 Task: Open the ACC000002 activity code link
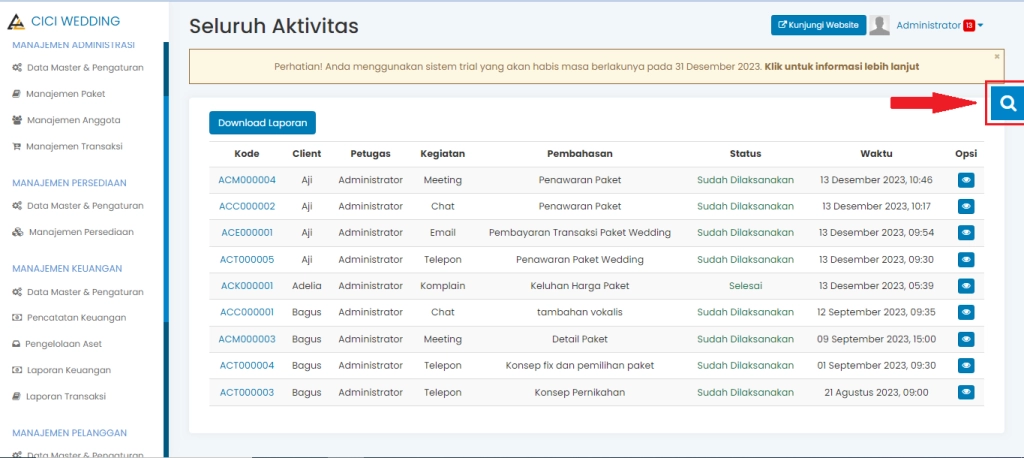click(247, 206)
